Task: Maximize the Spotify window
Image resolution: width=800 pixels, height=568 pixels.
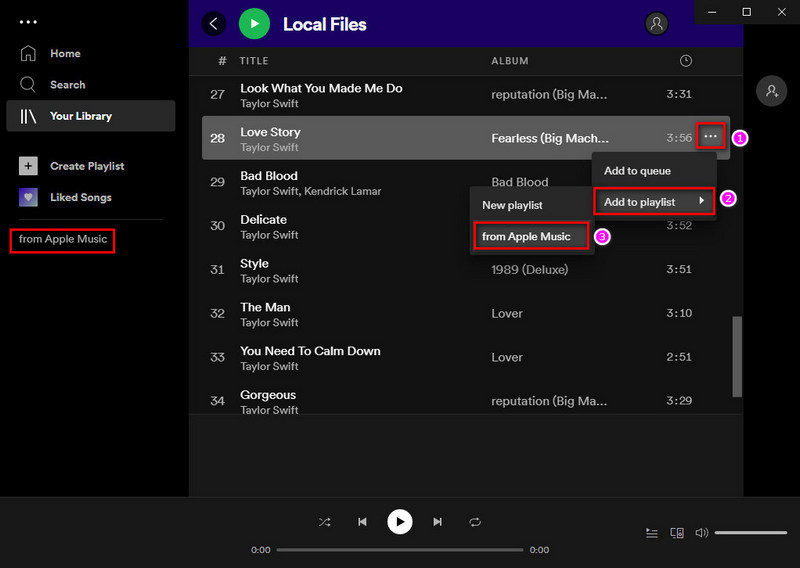Action: tap(746, 12)
